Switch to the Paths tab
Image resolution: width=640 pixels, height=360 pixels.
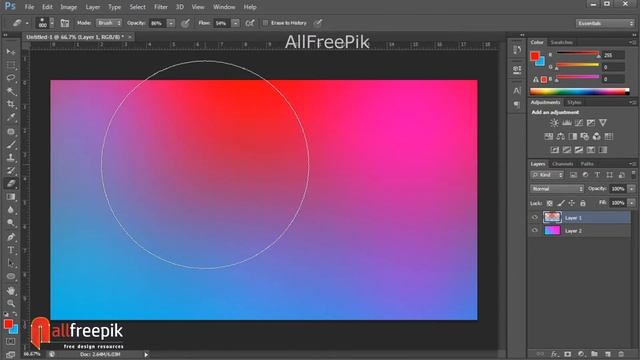click(x=587, y=164)
